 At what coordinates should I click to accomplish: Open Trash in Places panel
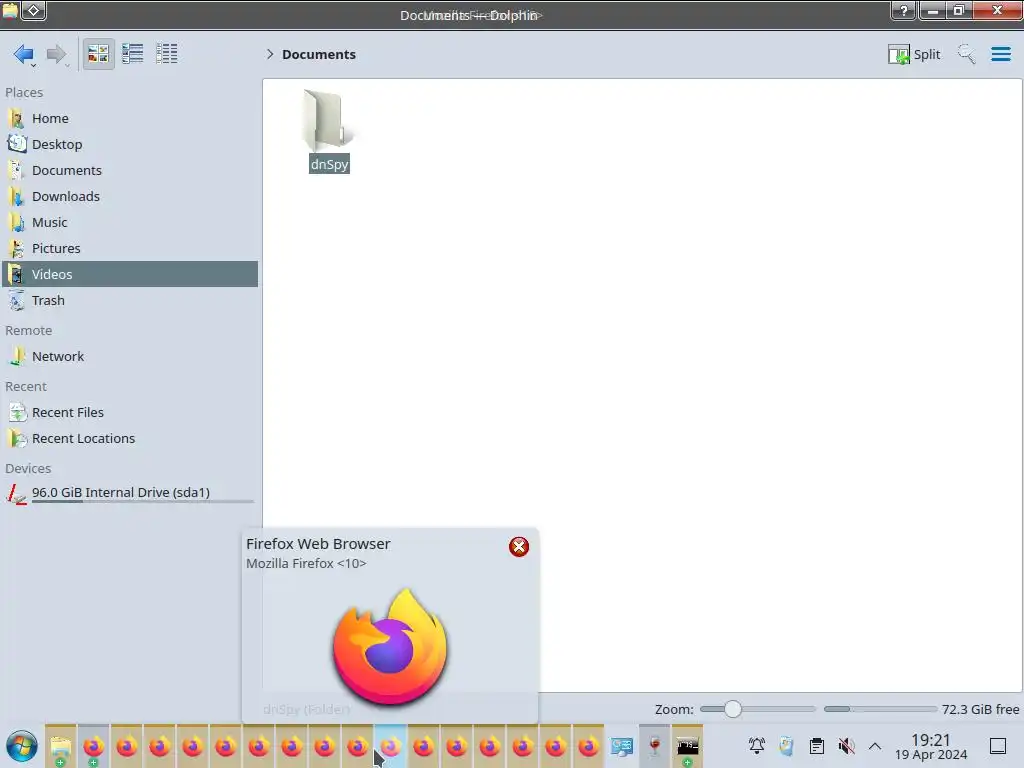coord(130,300)
